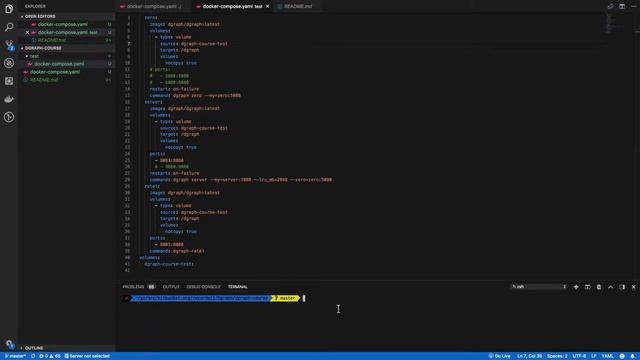Click the 'dgraph-ratel' command text
This screenshot has height=360, width=640.
pyautogui.click(x=189, y=251)
